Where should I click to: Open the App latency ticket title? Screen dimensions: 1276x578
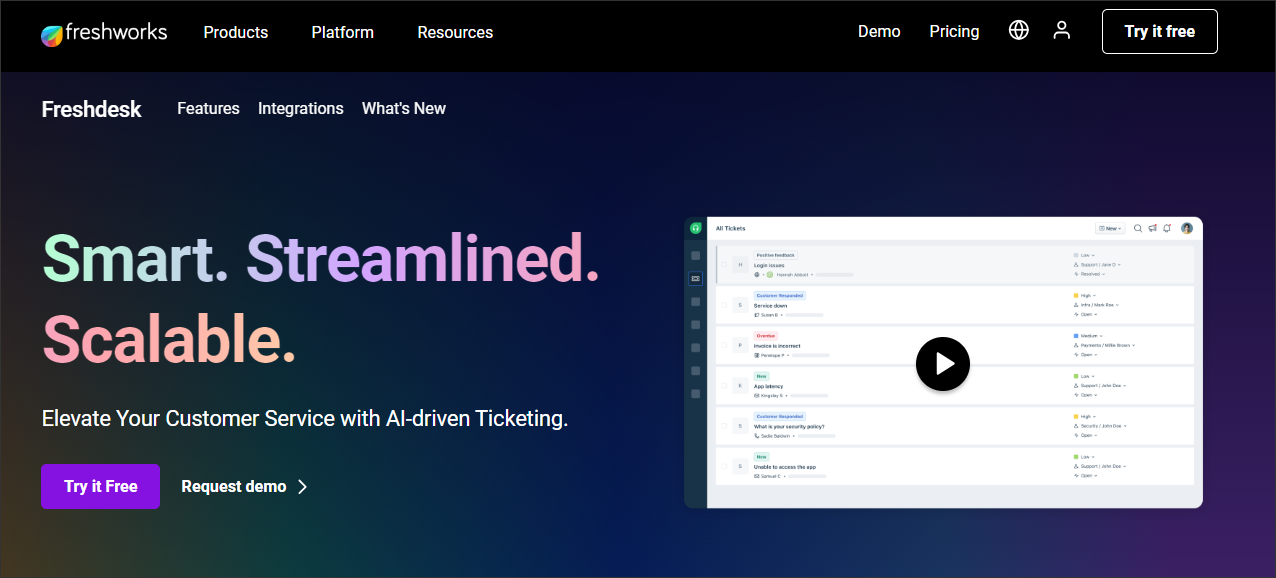pos(769,385)
